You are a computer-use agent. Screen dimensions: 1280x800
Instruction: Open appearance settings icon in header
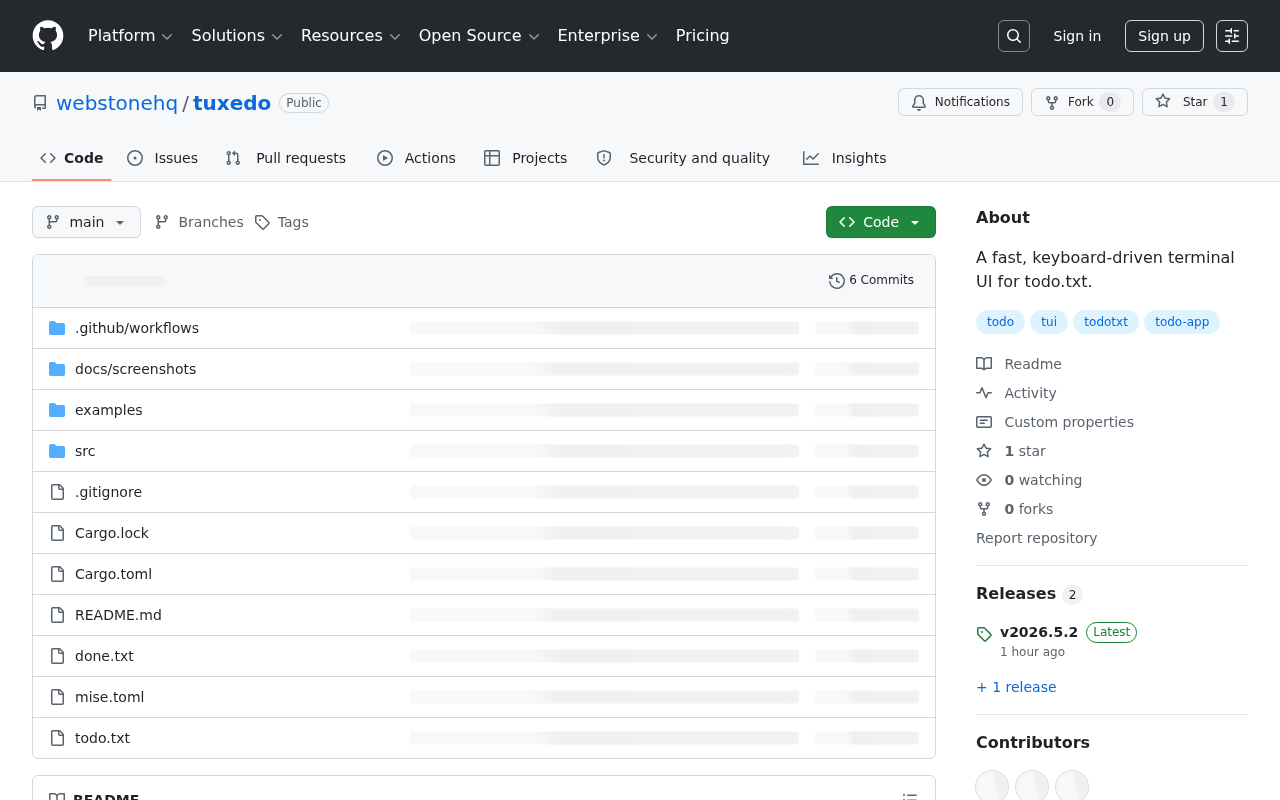[x=1232, y=36]
